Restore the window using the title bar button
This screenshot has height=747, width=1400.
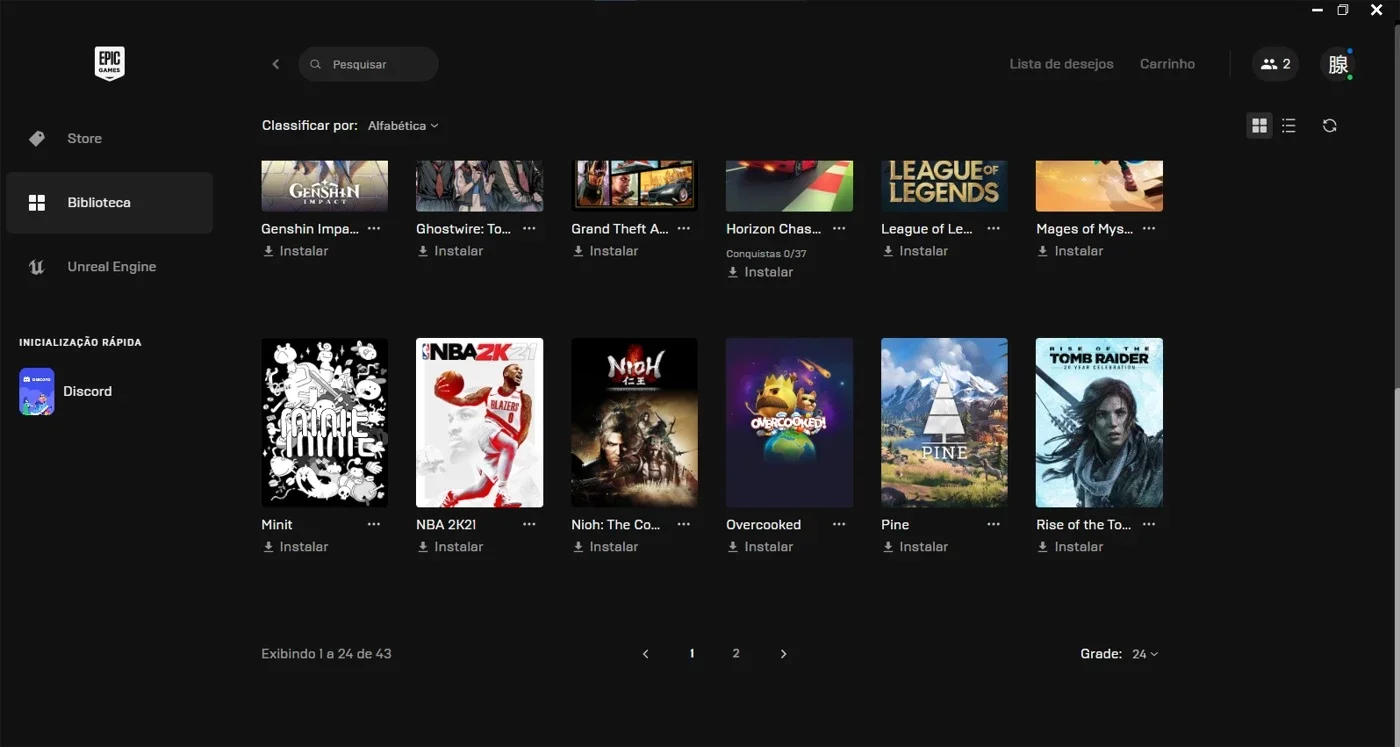point(1343,10)
